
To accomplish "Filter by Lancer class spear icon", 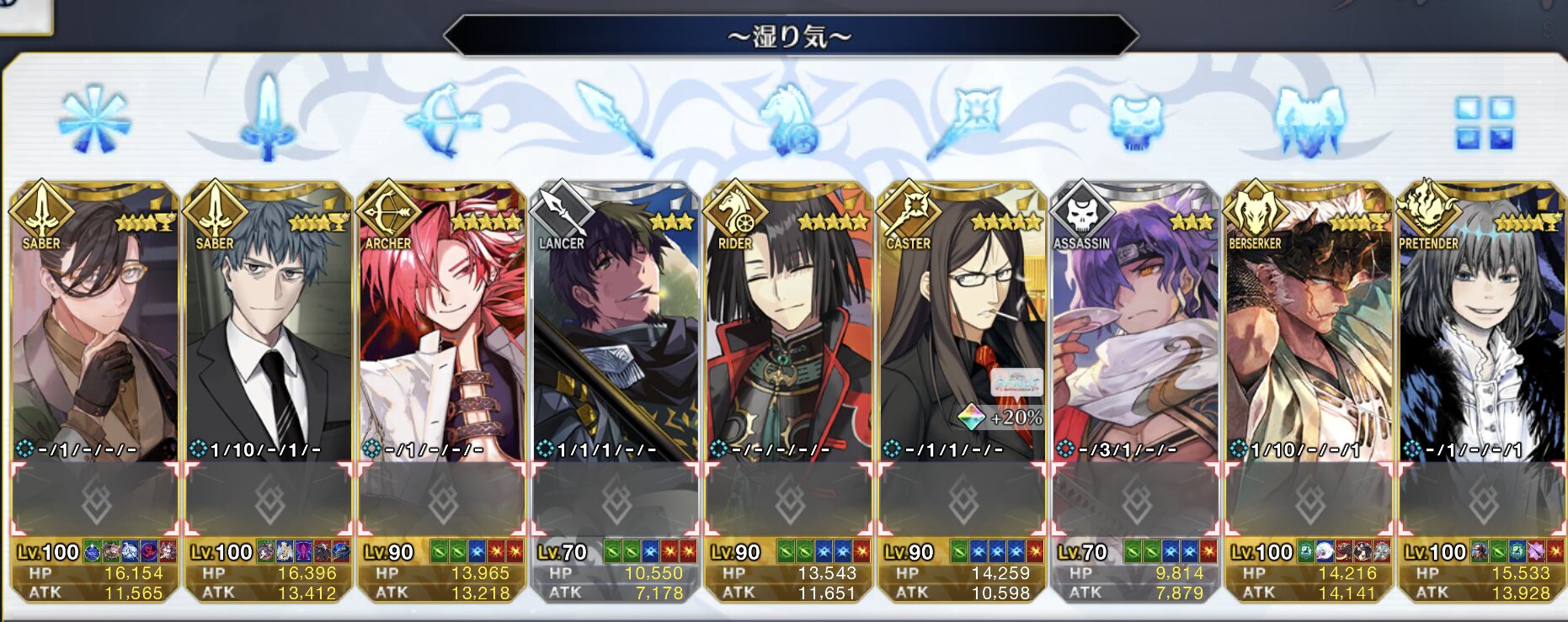I will [x=615, y=120].
